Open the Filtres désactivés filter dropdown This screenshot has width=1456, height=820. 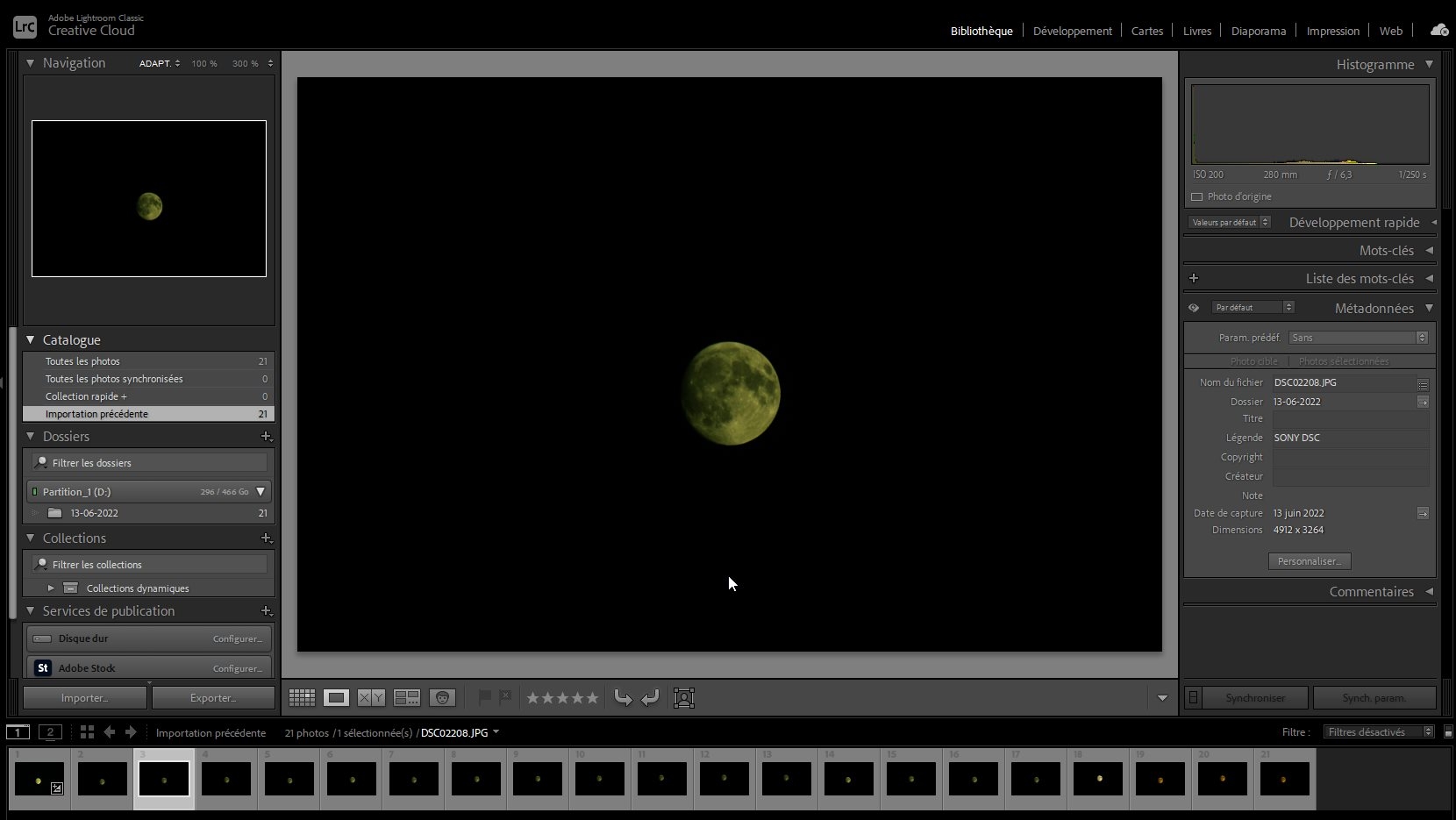pos(1380,732)
